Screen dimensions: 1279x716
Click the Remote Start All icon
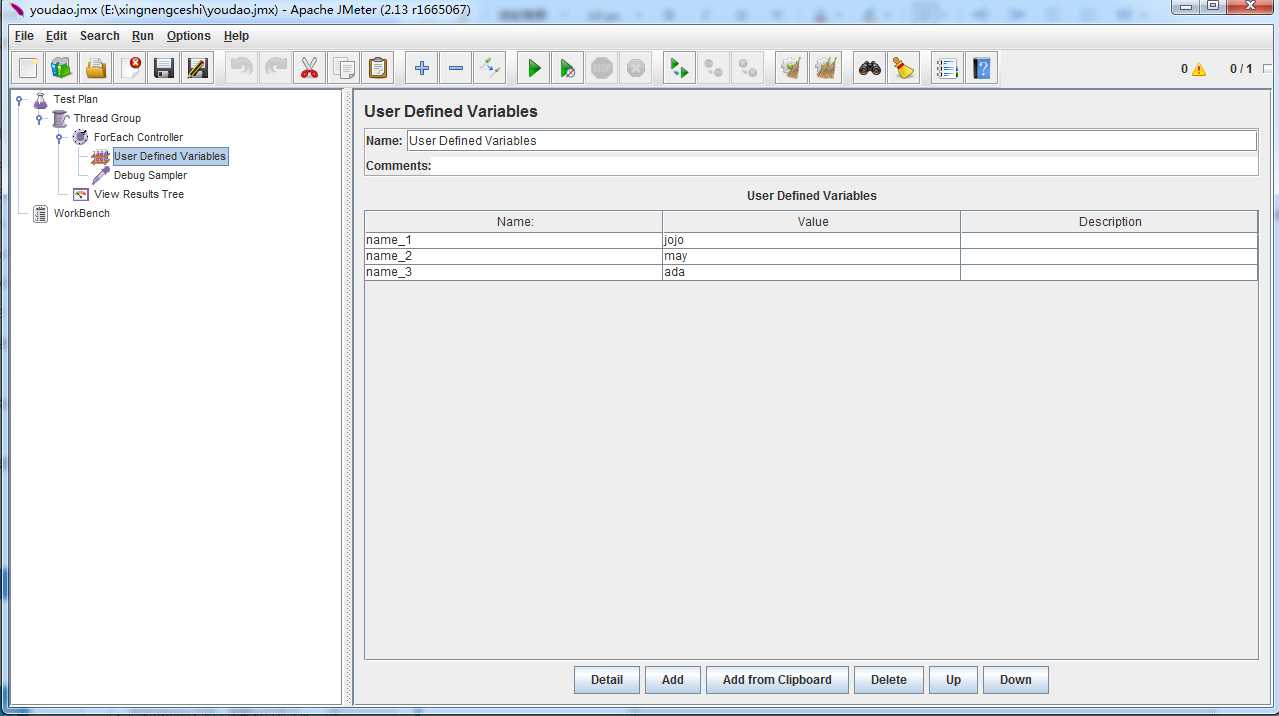pos(680,68)
